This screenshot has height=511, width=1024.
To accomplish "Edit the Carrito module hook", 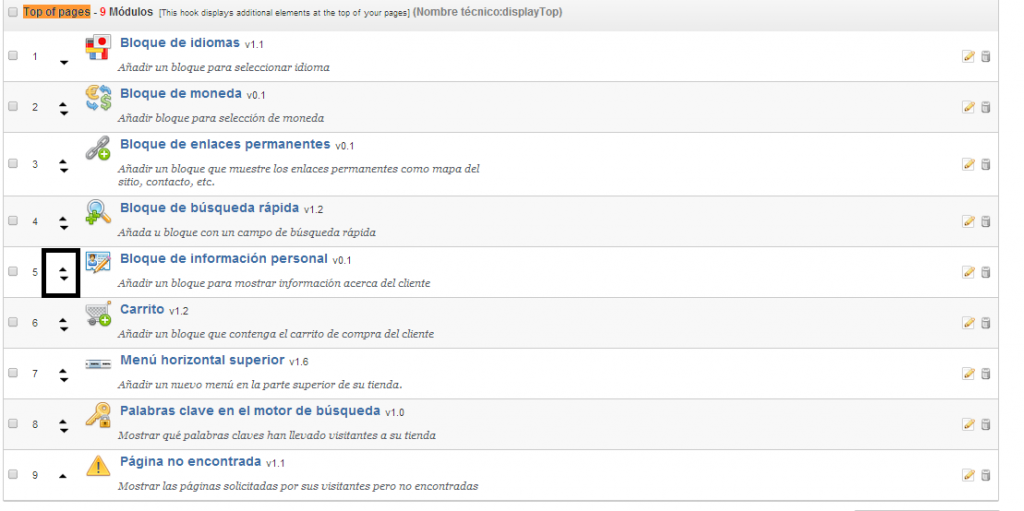I will (x=967, y=322).
